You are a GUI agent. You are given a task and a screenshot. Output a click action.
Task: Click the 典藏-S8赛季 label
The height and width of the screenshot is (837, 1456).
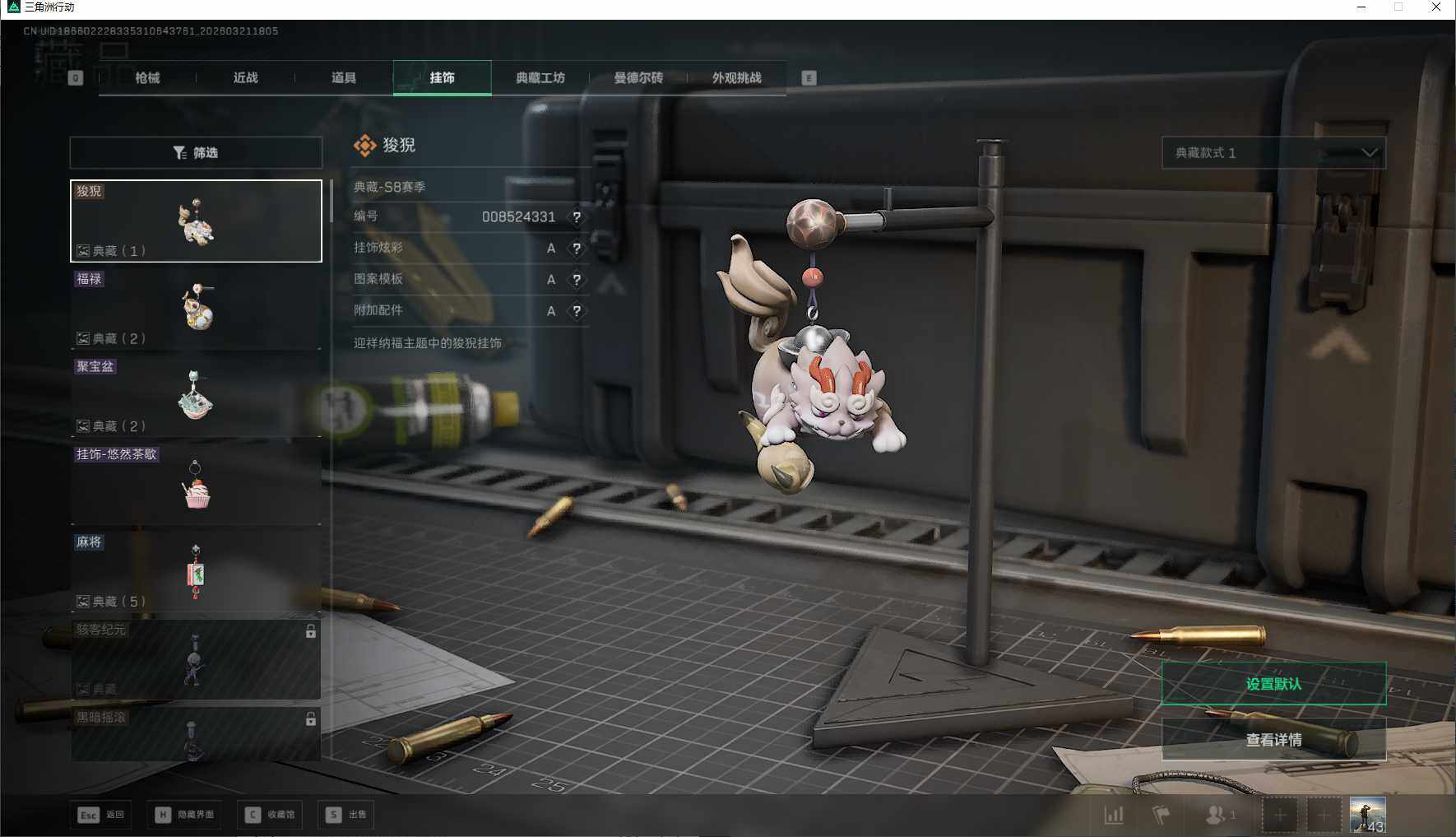coord(390,187)
